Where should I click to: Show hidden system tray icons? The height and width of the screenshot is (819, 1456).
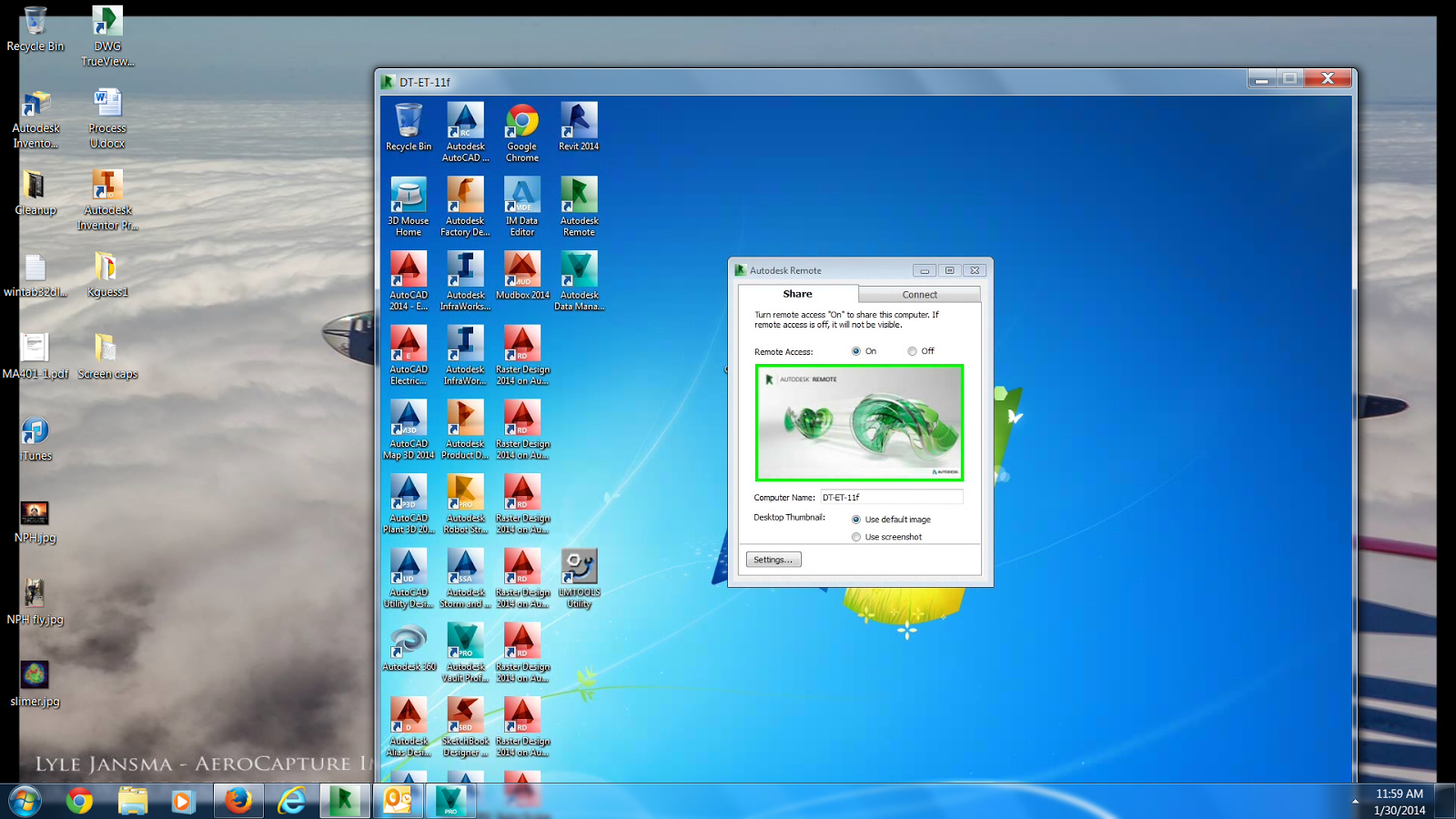pos(1355,802)
